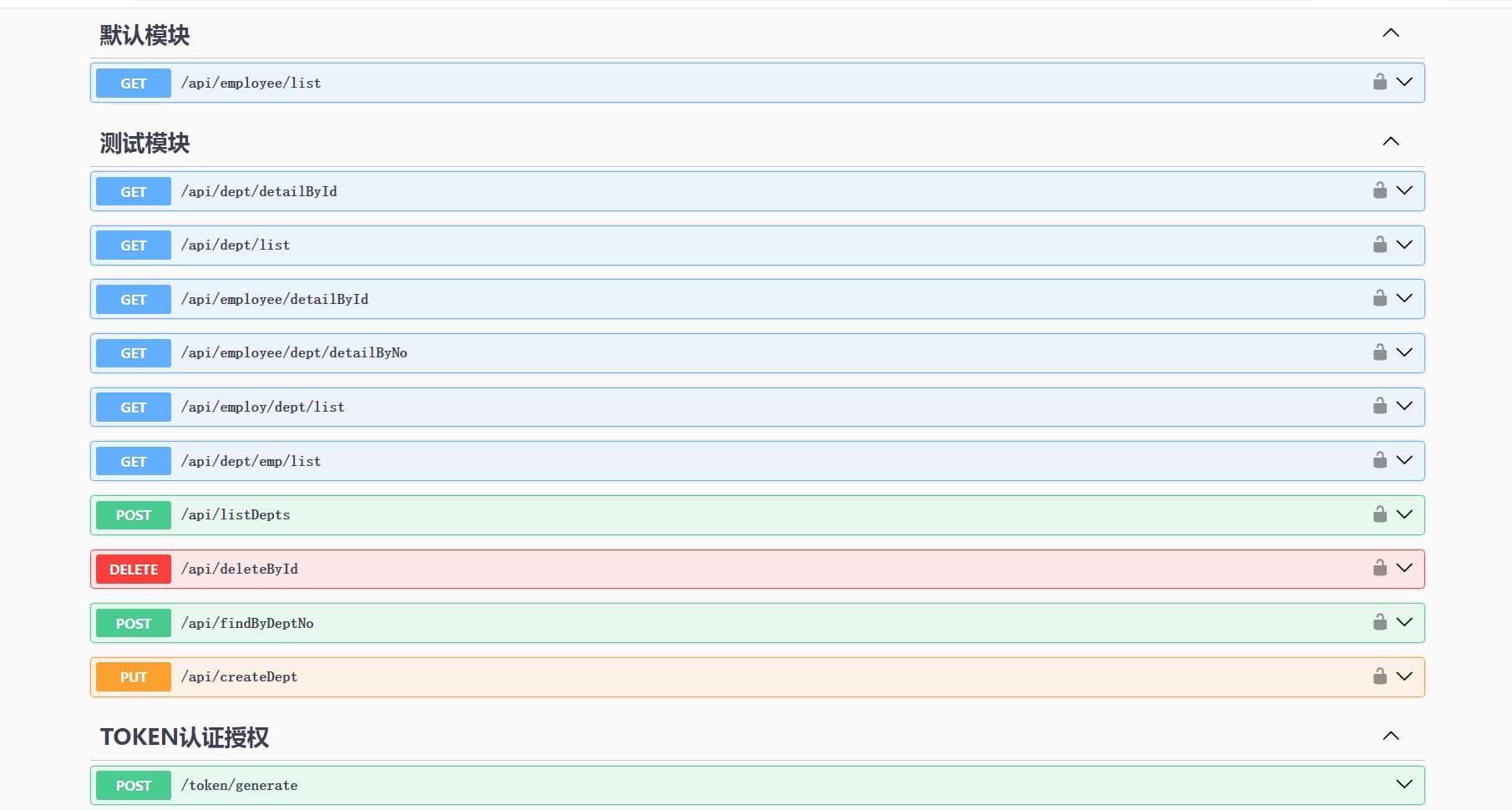1512x810 pixels.
Task: Click POST badge of /api/findByDeptNo
Action: pos(134,623)
